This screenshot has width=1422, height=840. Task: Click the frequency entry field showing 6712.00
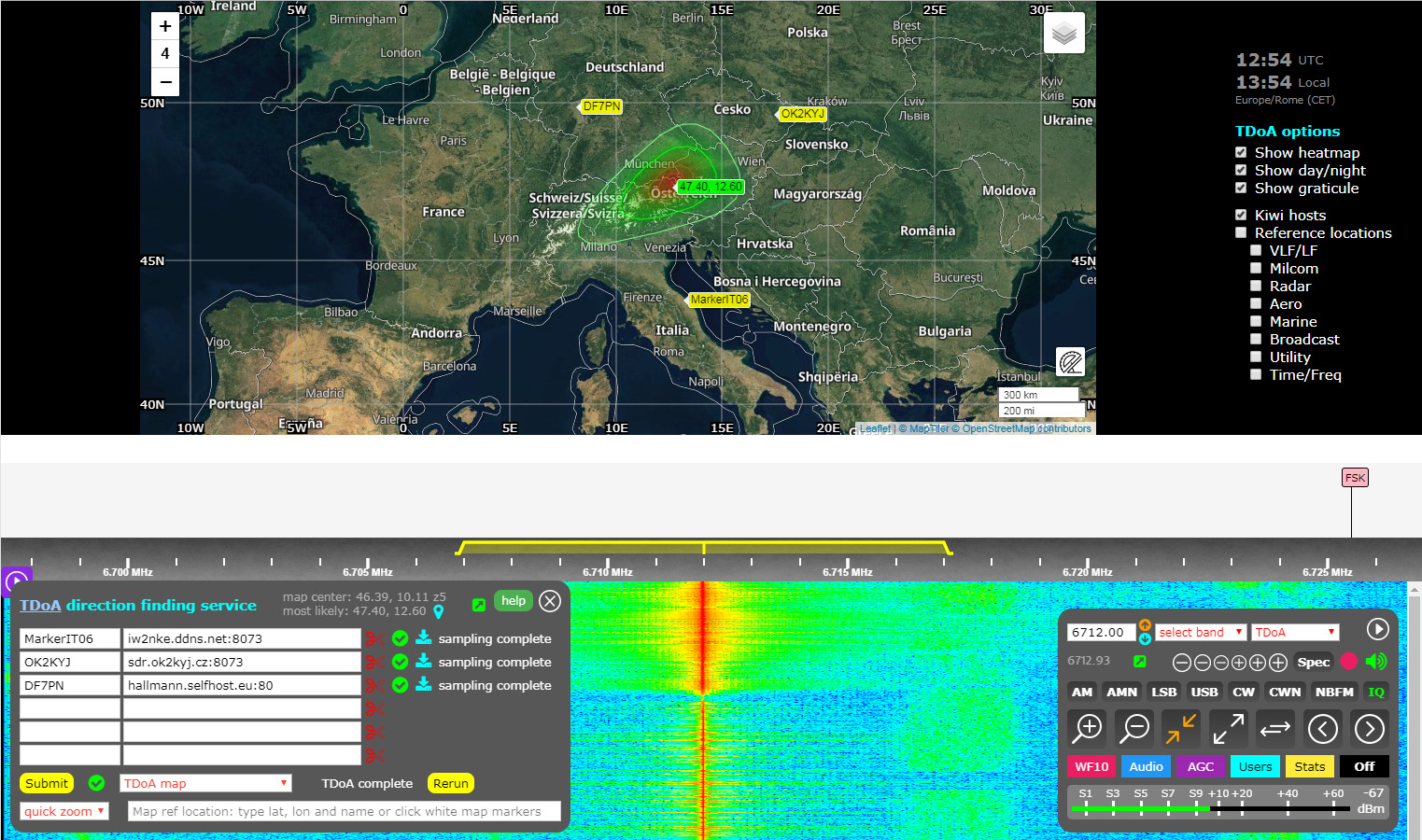(x=1102, y=632)
